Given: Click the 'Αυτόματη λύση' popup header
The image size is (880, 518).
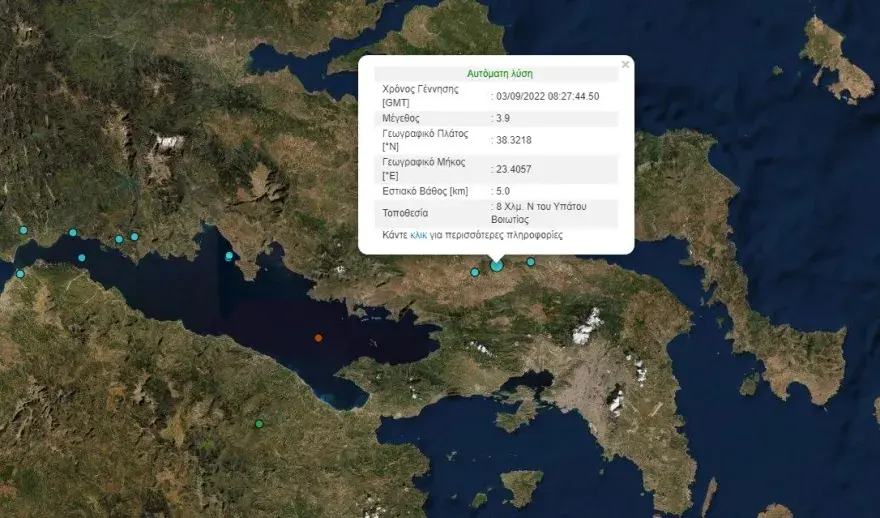Looking at the screenshot, I should (499, 74).
